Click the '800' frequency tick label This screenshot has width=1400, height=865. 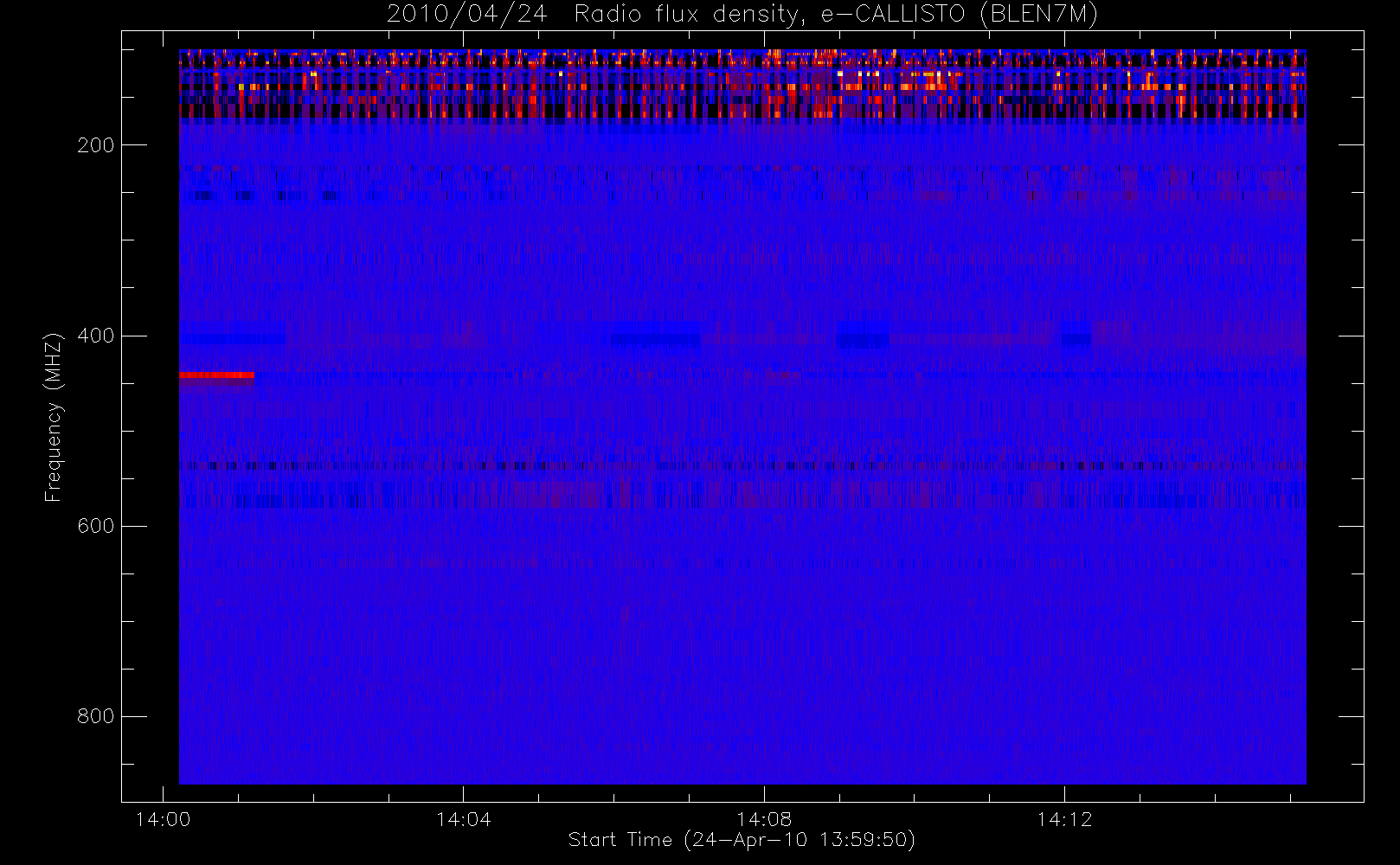coord(95,716)
